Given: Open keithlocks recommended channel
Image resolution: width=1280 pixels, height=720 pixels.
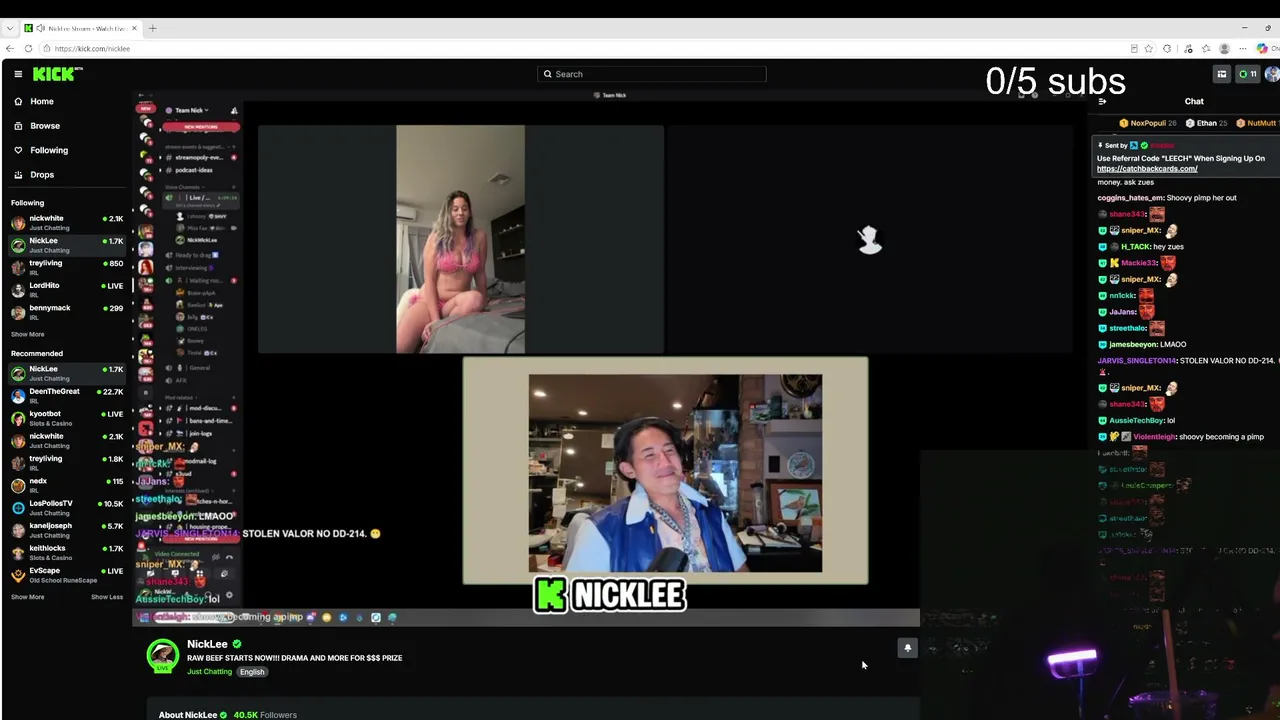Looking at the screenshot, I should tap(68, 552).
